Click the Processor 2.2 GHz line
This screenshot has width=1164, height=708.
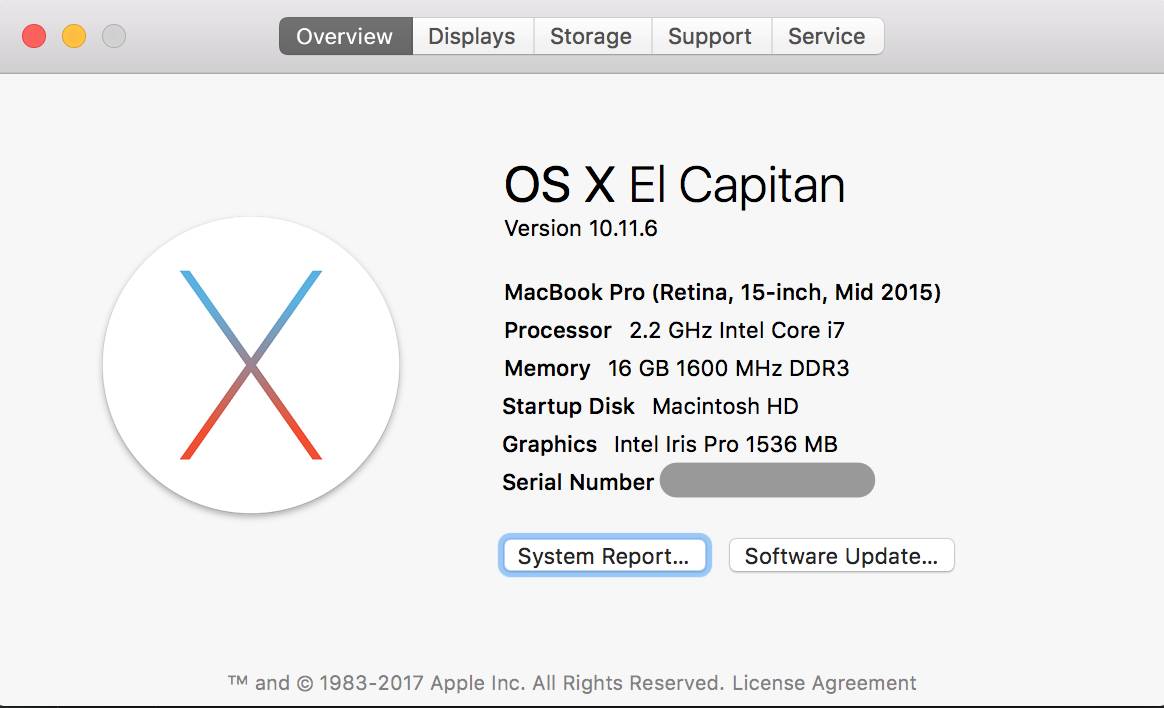pyautogui.click(x=674, y=331)
